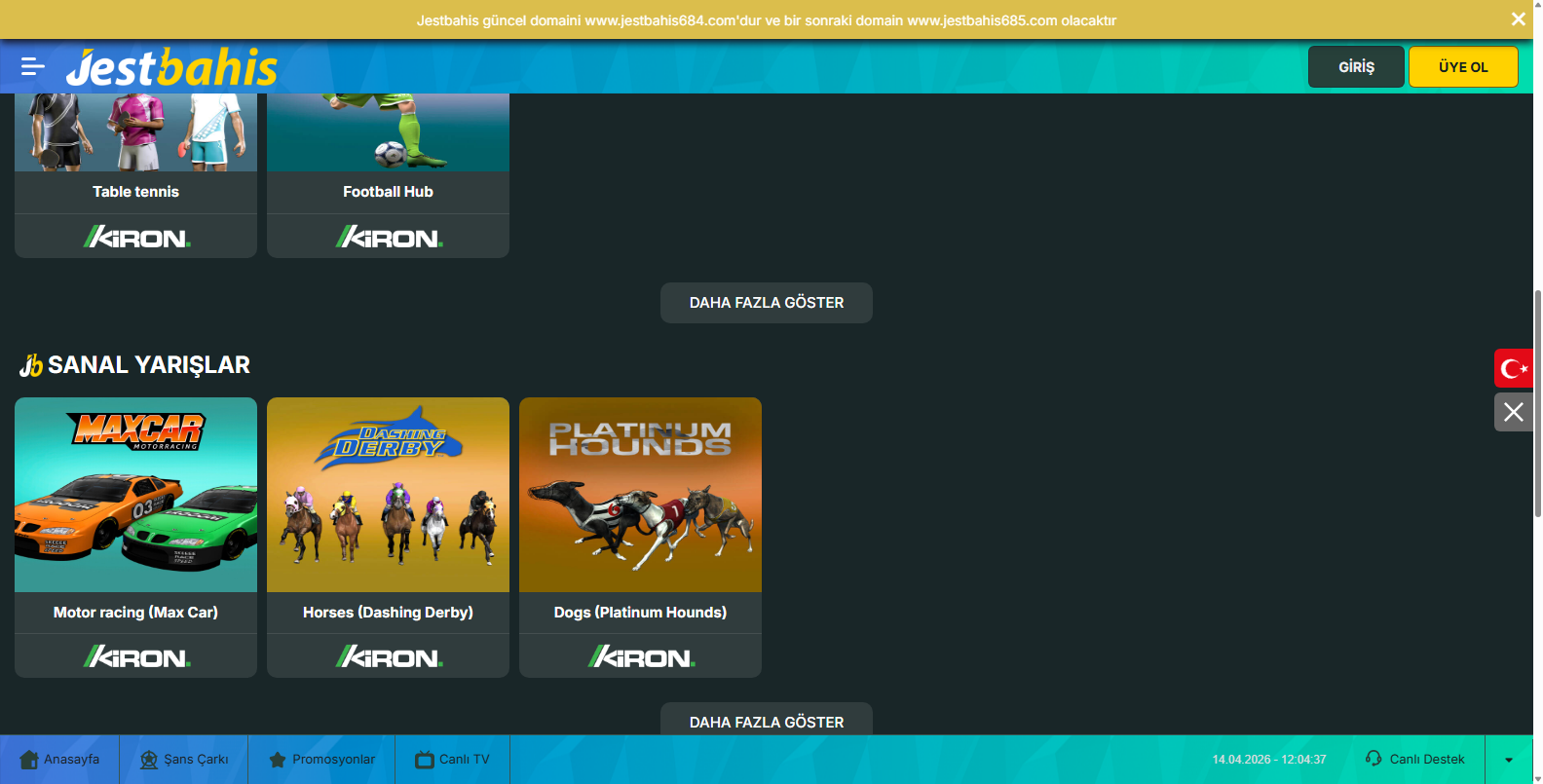Viewport: 1543px width, 784px height.
Task: Open Canlı TV from the bottom bar
Action: [453, 760]
